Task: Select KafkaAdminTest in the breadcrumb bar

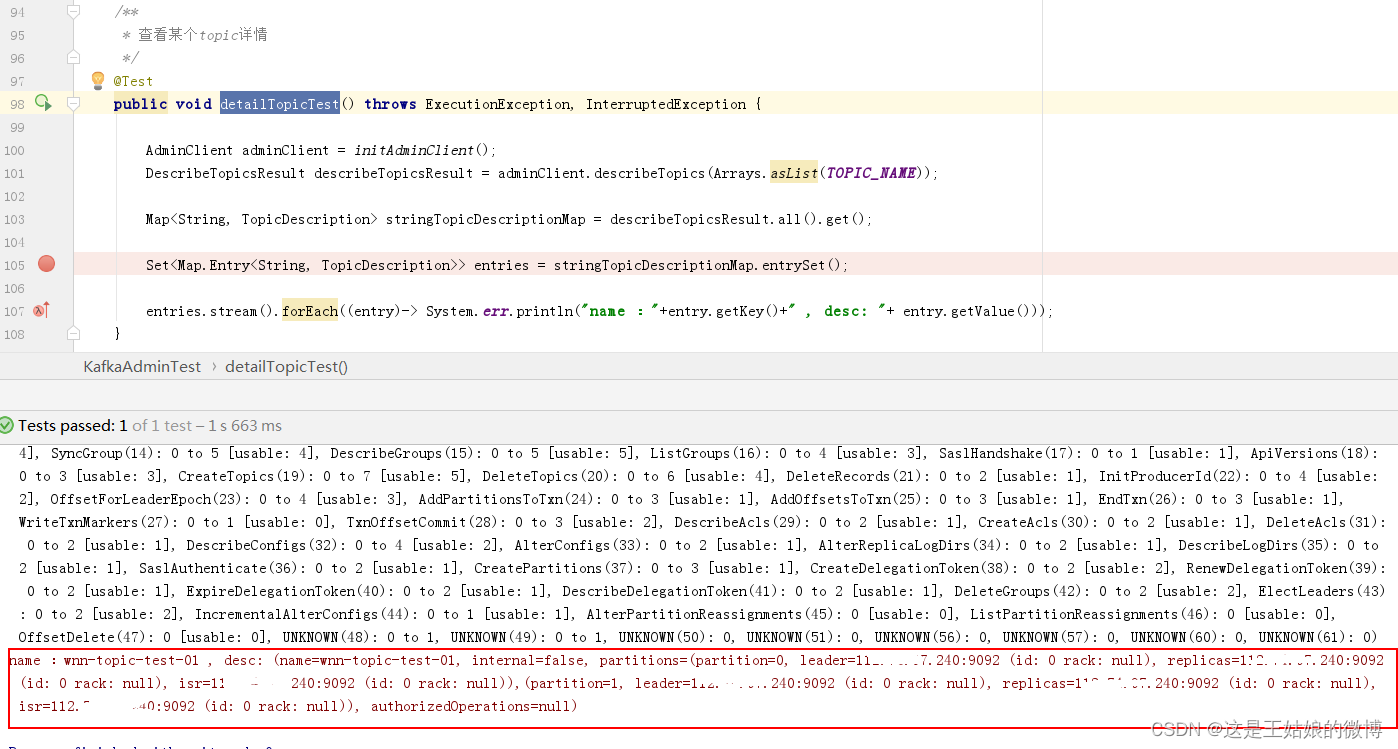Action: coord(142,366)
